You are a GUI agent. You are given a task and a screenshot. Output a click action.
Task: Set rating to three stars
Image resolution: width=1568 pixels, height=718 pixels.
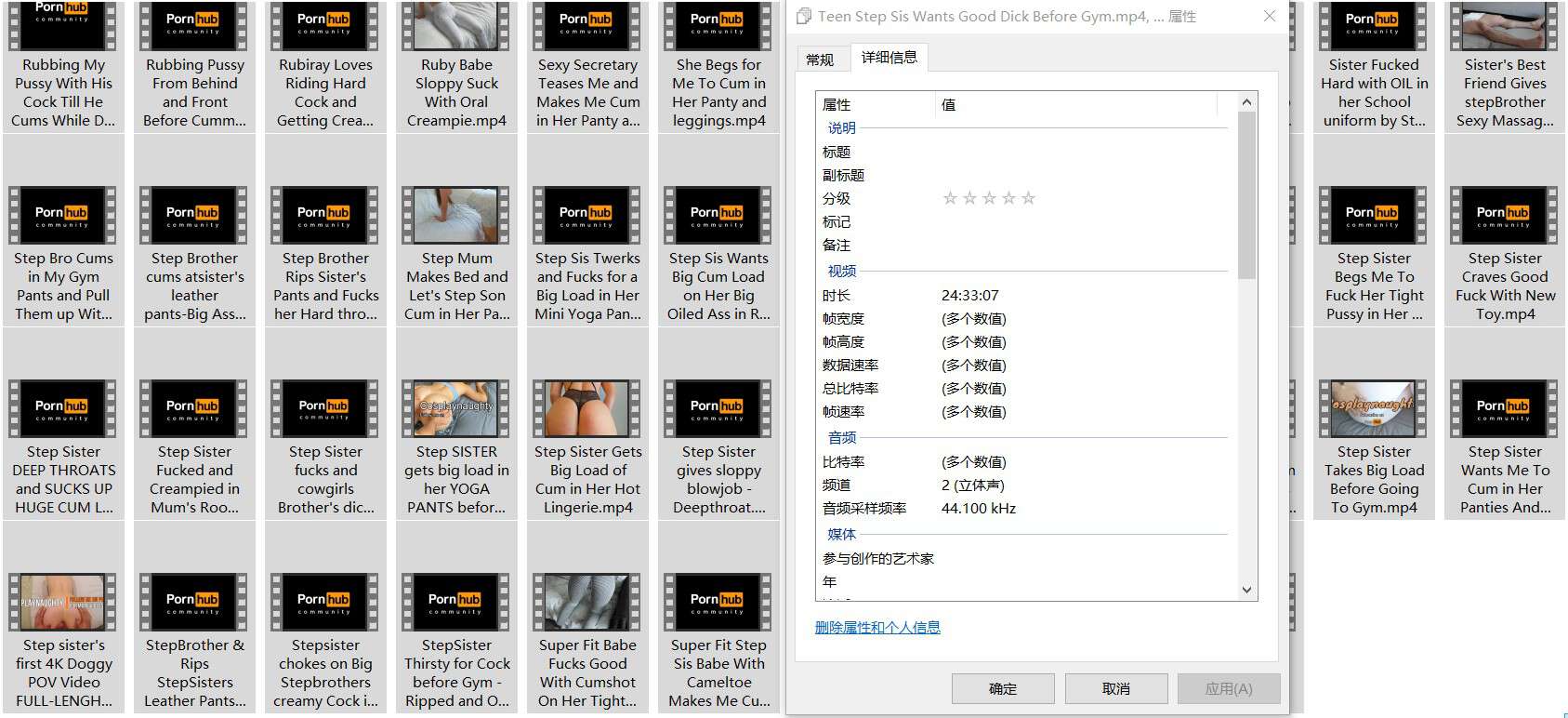pyautogui.click(x=989, y=198)
